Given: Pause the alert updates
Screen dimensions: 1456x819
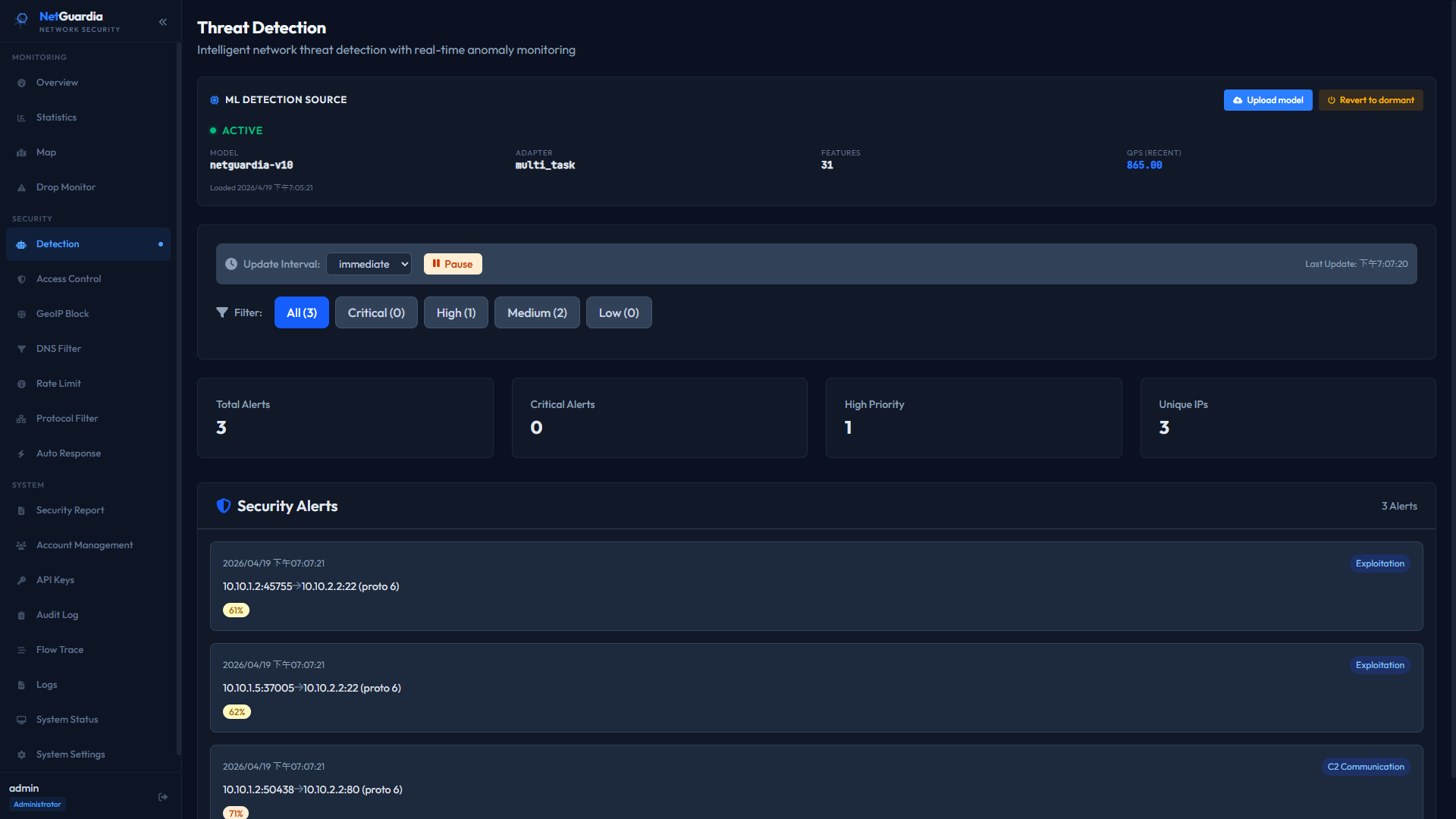Looking at the screenshot, I should tap(453, 264).
